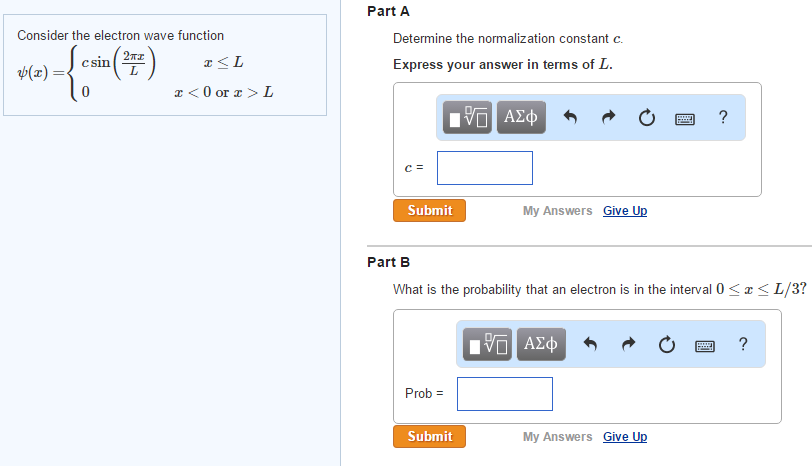The height and width of the screenshot is (466, 812).
Task: Click the help question mark in Part B
Action: (x=742, y=344)
